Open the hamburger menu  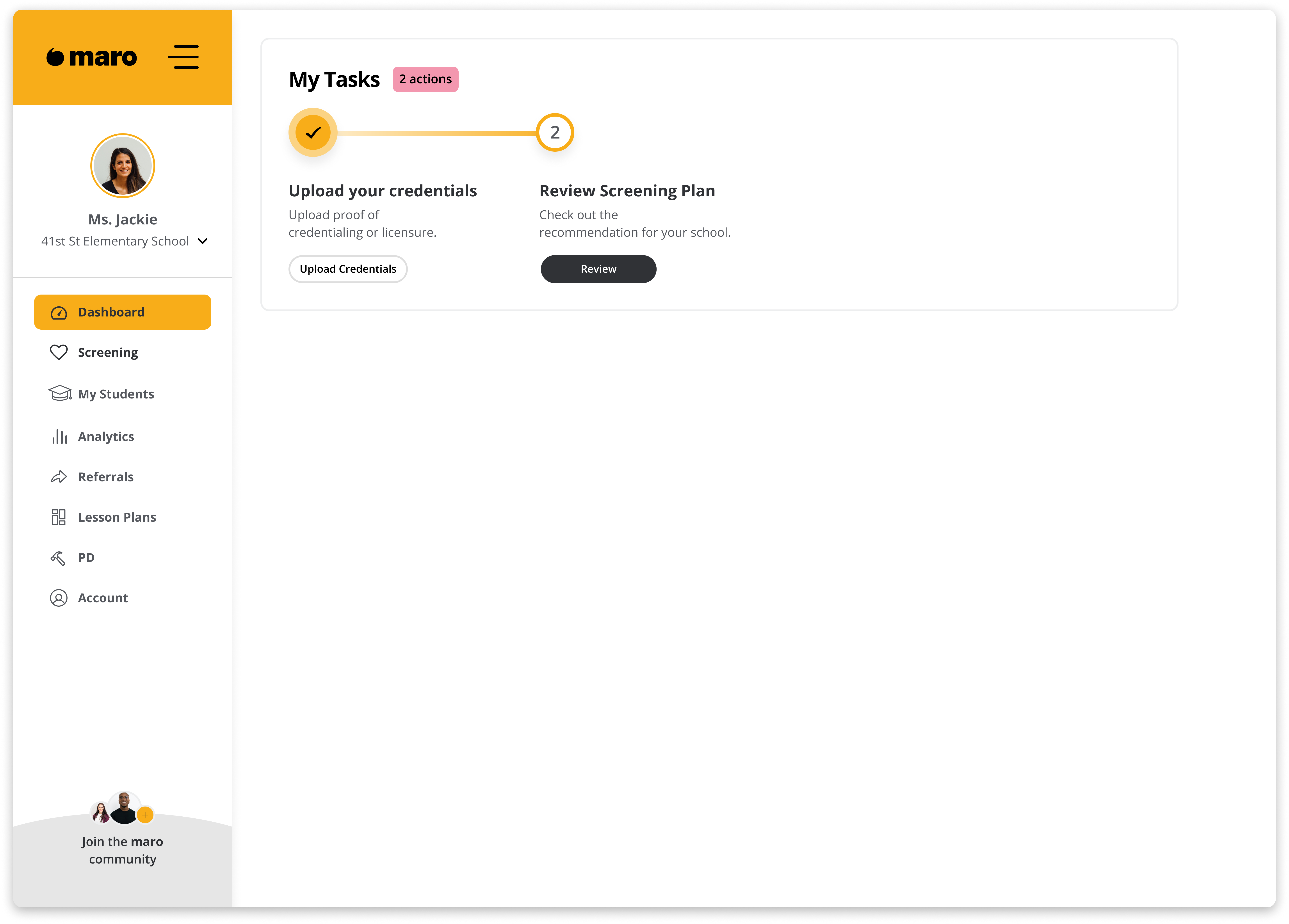pyautogui.click(x=183, y=57)
